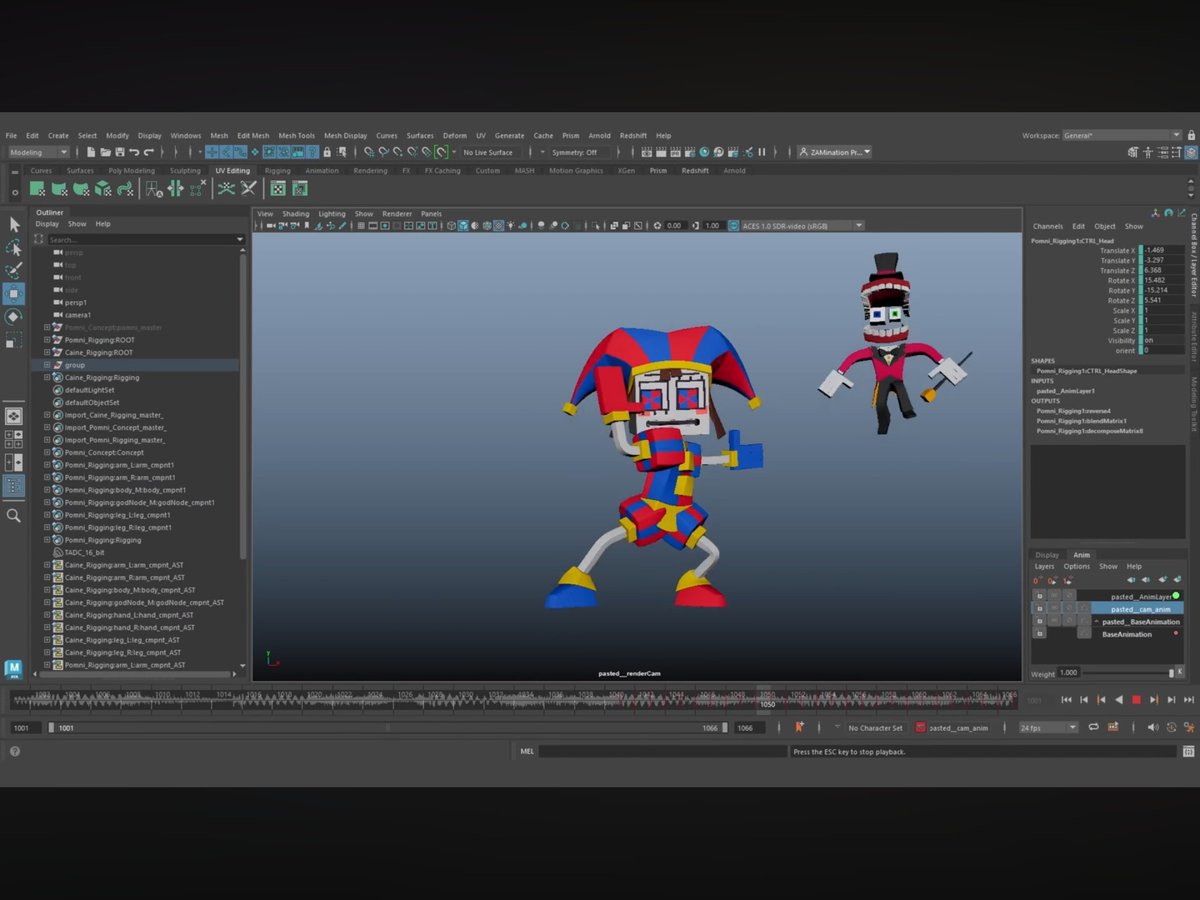
Task: Activate the Paint Selection tool
Action: click(14, 270)
